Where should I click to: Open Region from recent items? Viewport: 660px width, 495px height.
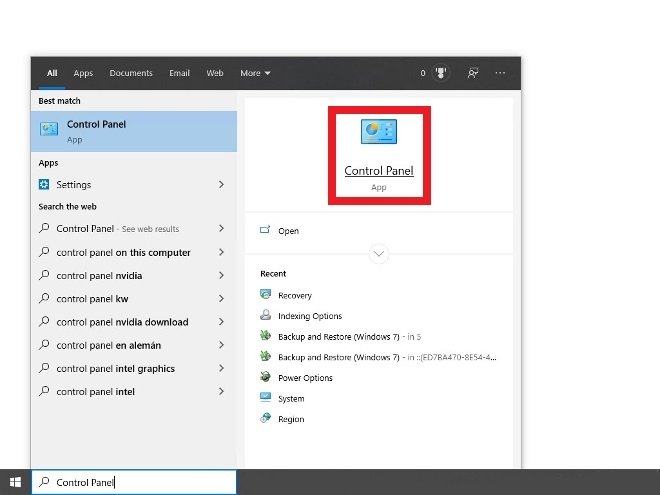(291, 419)
